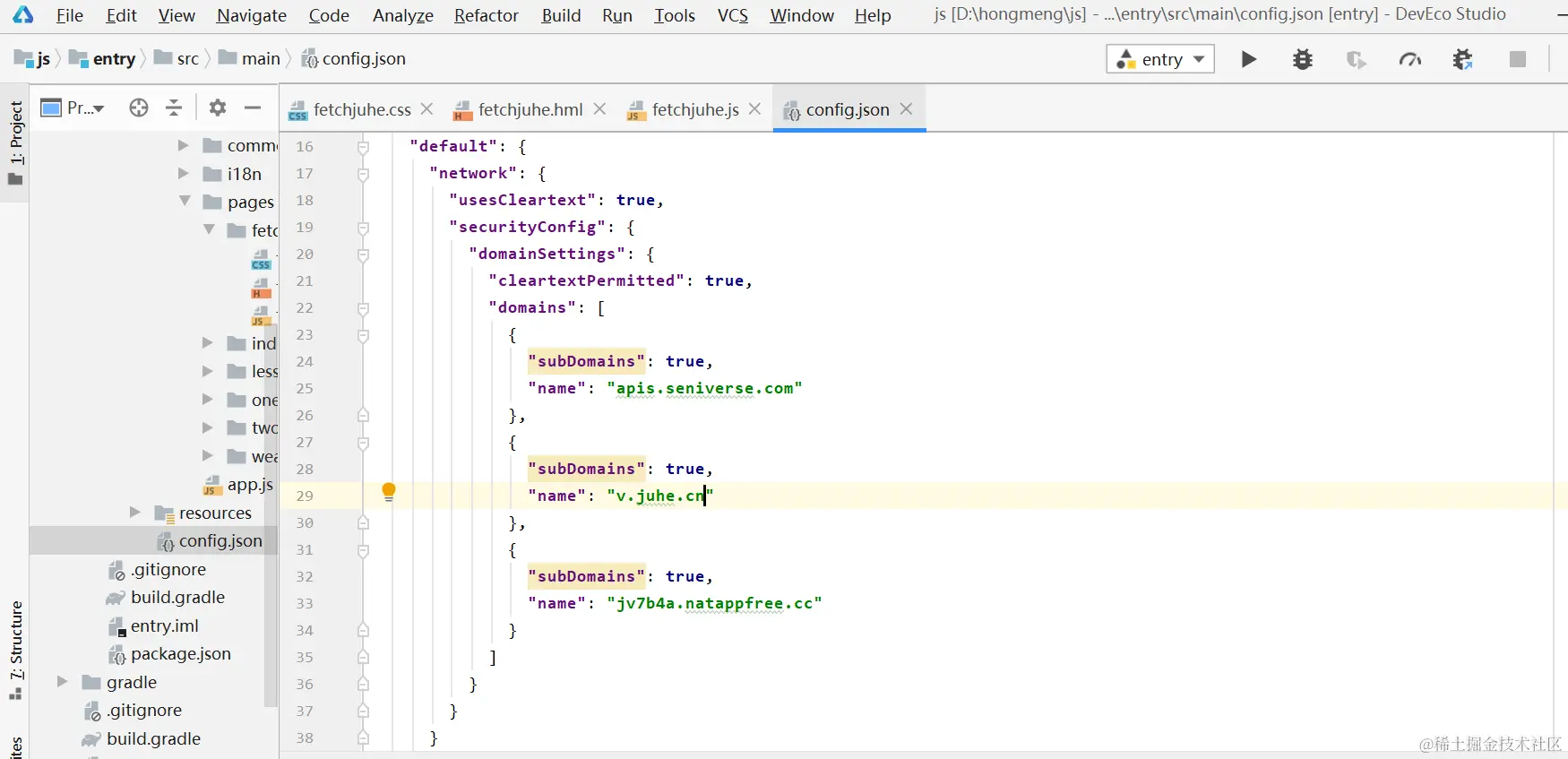This screenshot has height=759, width=1568.
Task: Fold the "network" block on line 17
Action: [x=363, y=174]
